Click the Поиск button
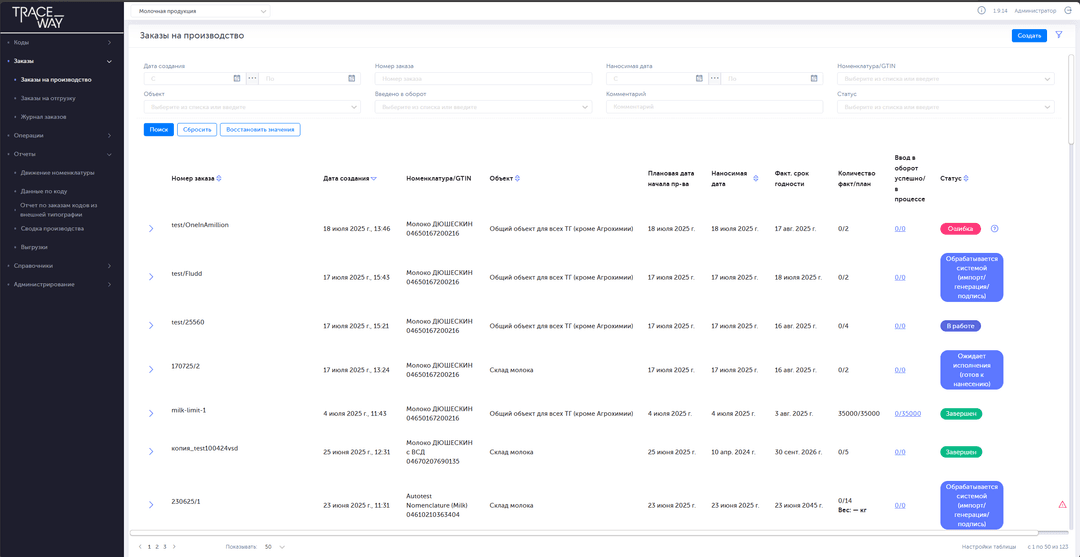1080x557 pixels. (x=158, y=129)
